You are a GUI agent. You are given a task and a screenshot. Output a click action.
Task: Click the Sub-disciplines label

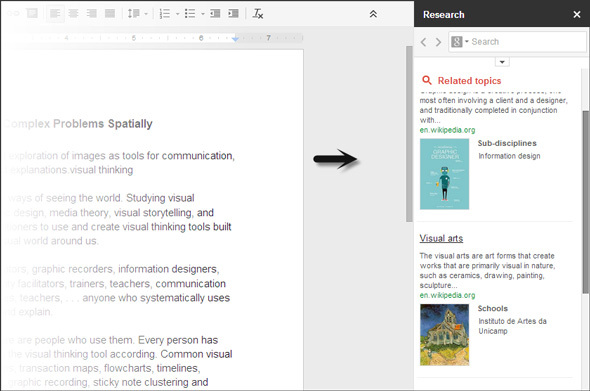[x=507, y=143]
